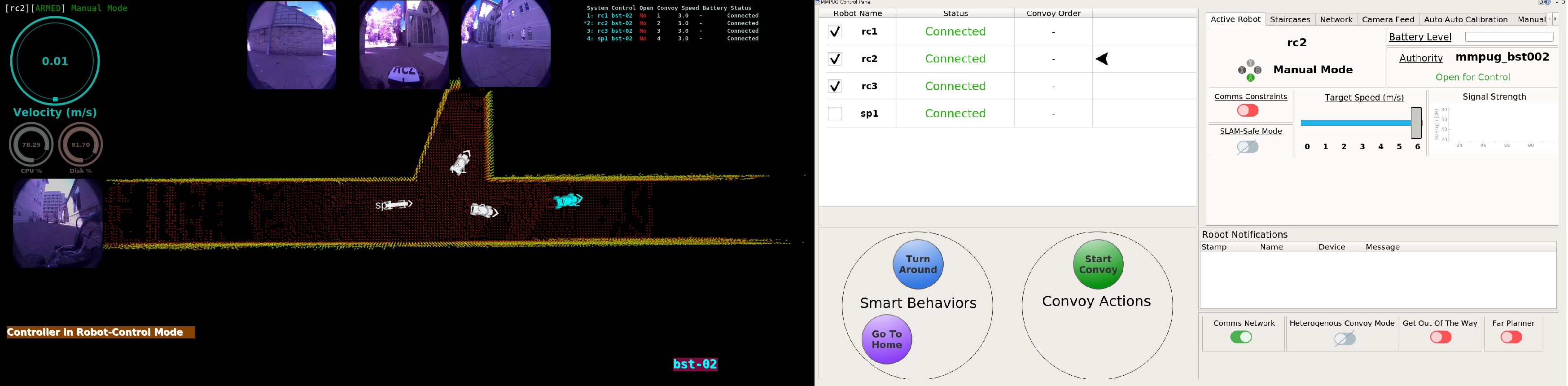Click the controller buttons icon beside Manual Mode

click(1250, 70)
